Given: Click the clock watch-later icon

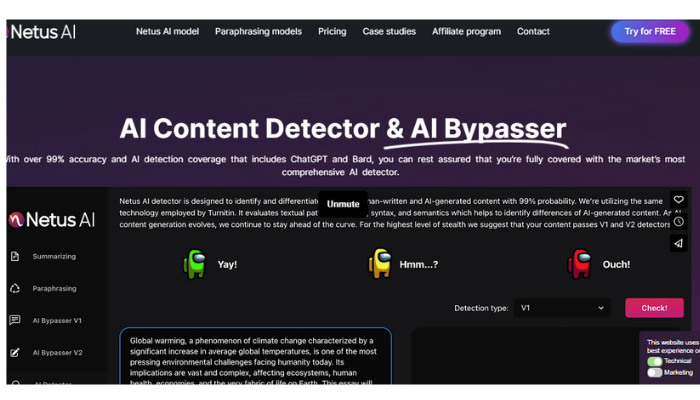Looking at the screenshot, I should coord(679,221).
